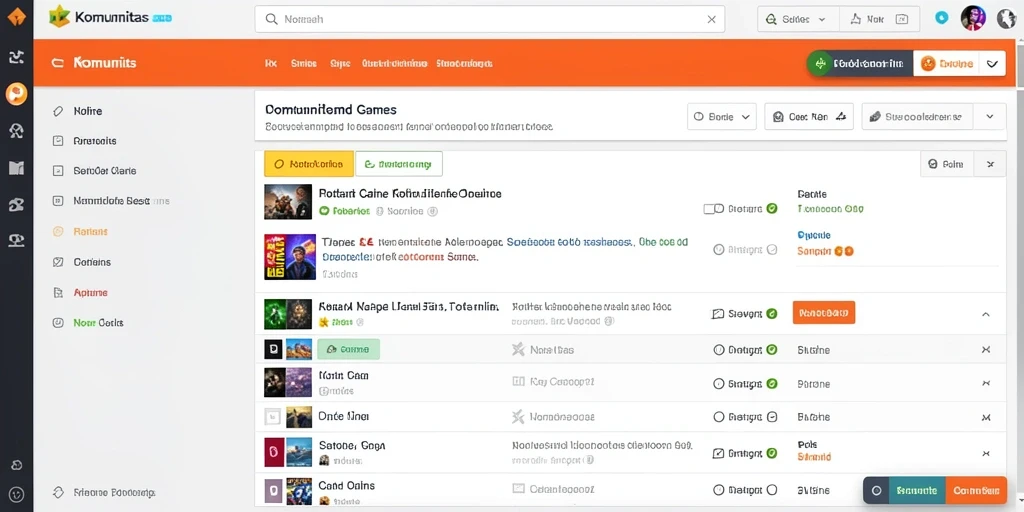Remove the Pois row with its X
1024x512 pixels.
tap(986, 453)
